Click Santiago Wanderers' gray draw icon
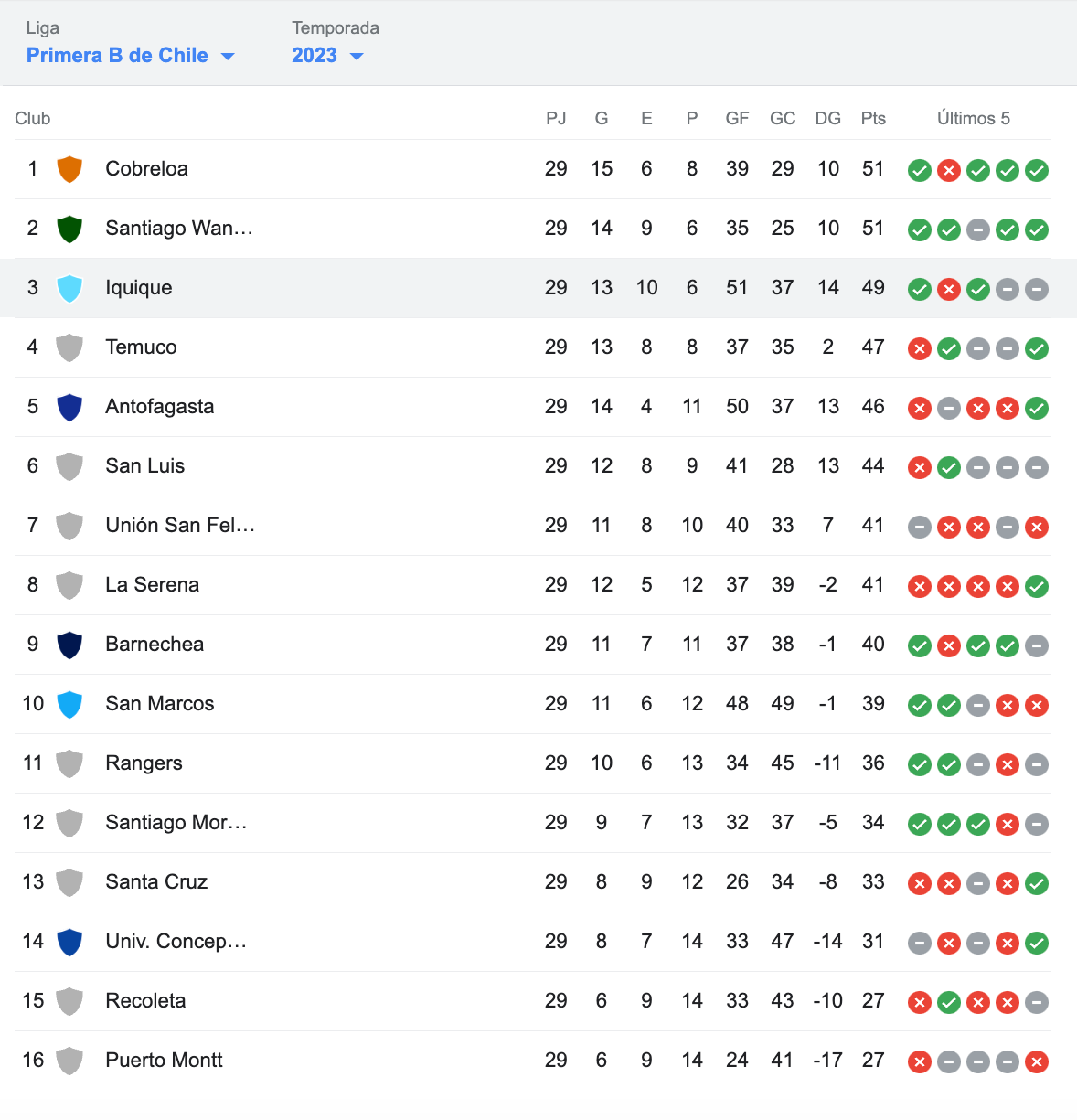The image size is (1077, 1120). [x=978, y=229]
